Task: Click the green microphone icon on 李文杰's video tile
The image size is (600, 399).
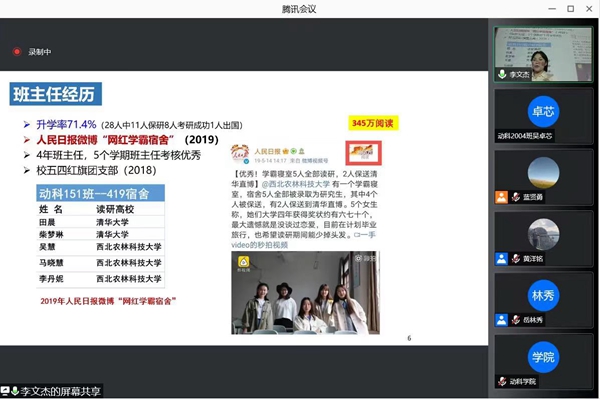Action: coord(502,74)
